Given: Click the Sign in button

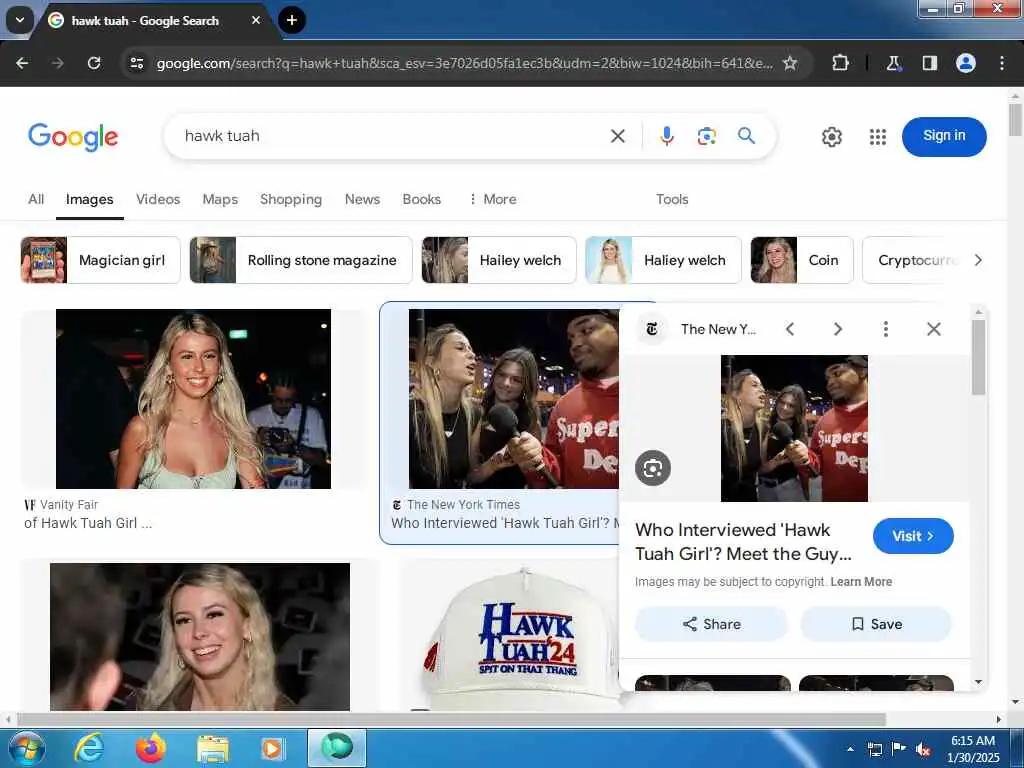Looking at the screenshot, I should (944, 136).
